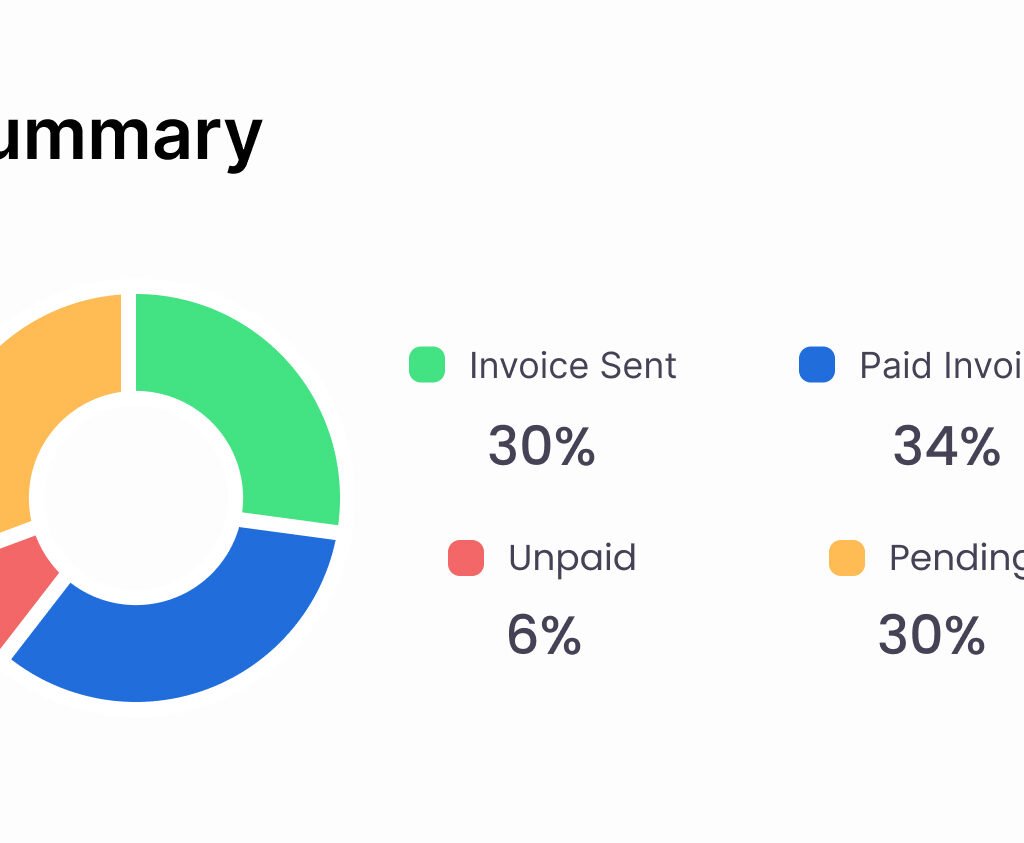Screen dimensions: 1024x843
Task: Click the white gap between green and blue segments
Action: click(290, 530)
